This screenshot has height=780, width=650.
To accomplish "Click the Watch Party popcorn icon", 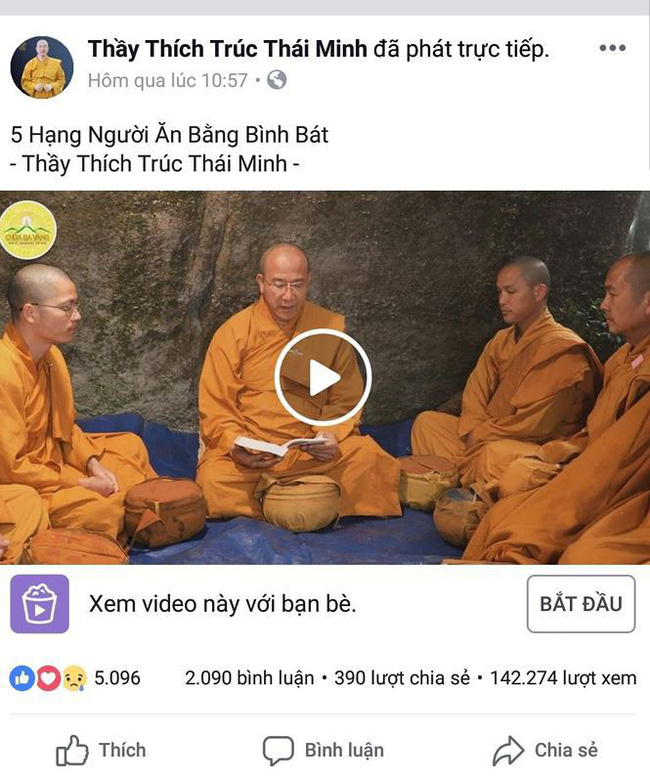I will [x=40, y=604].
